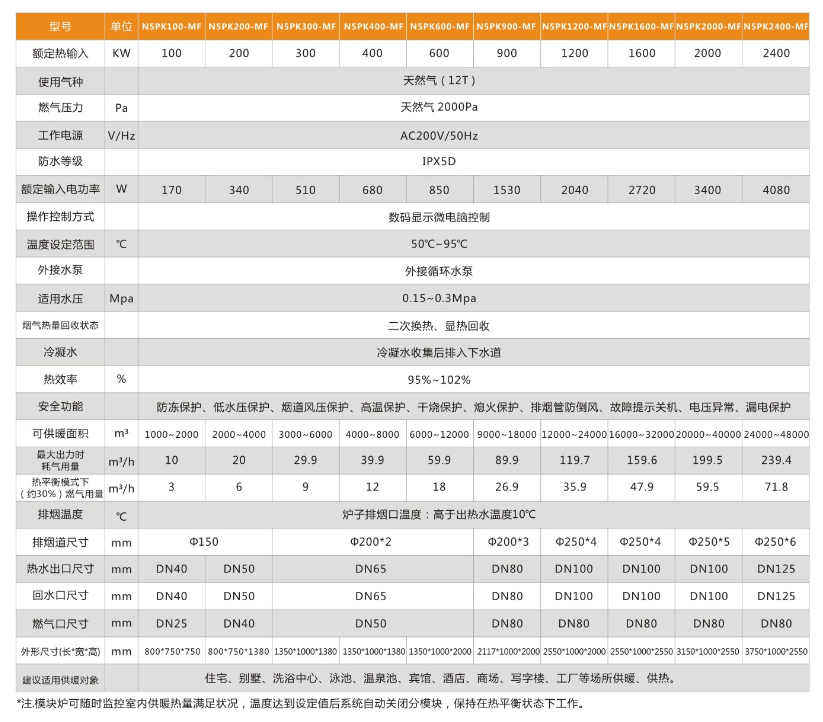Click the 3750*1000*2550 dimensions cell

tap(775, 651)
